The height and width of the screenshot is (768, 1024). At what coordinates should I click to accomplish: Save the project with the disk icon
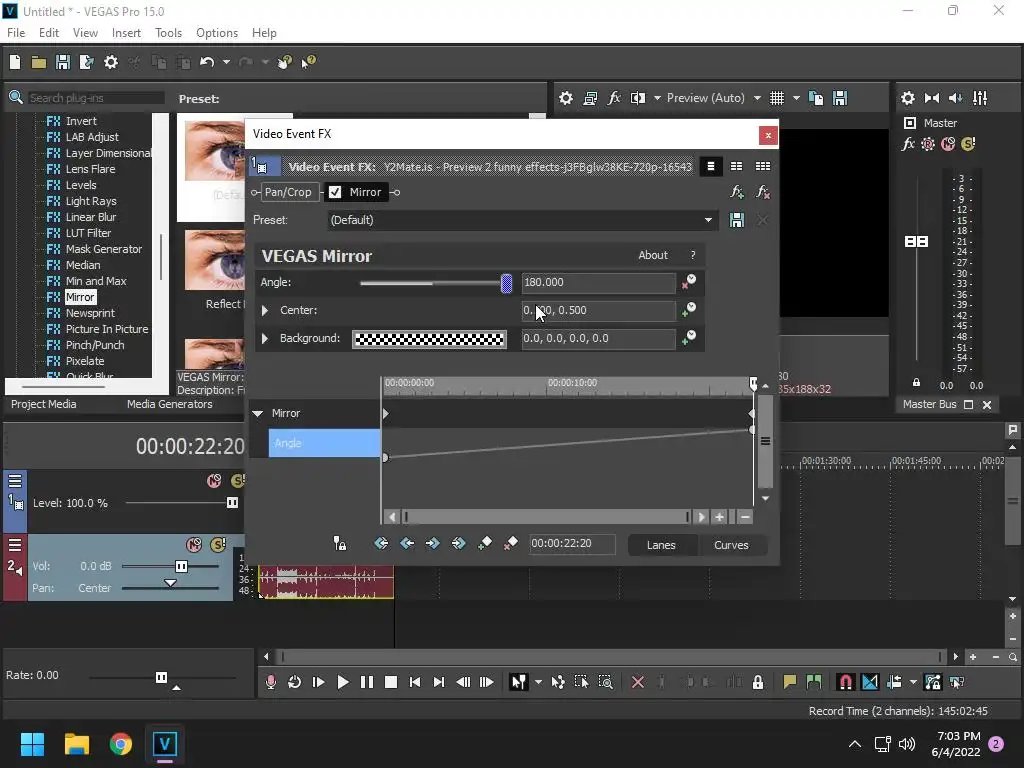point(63,62)
